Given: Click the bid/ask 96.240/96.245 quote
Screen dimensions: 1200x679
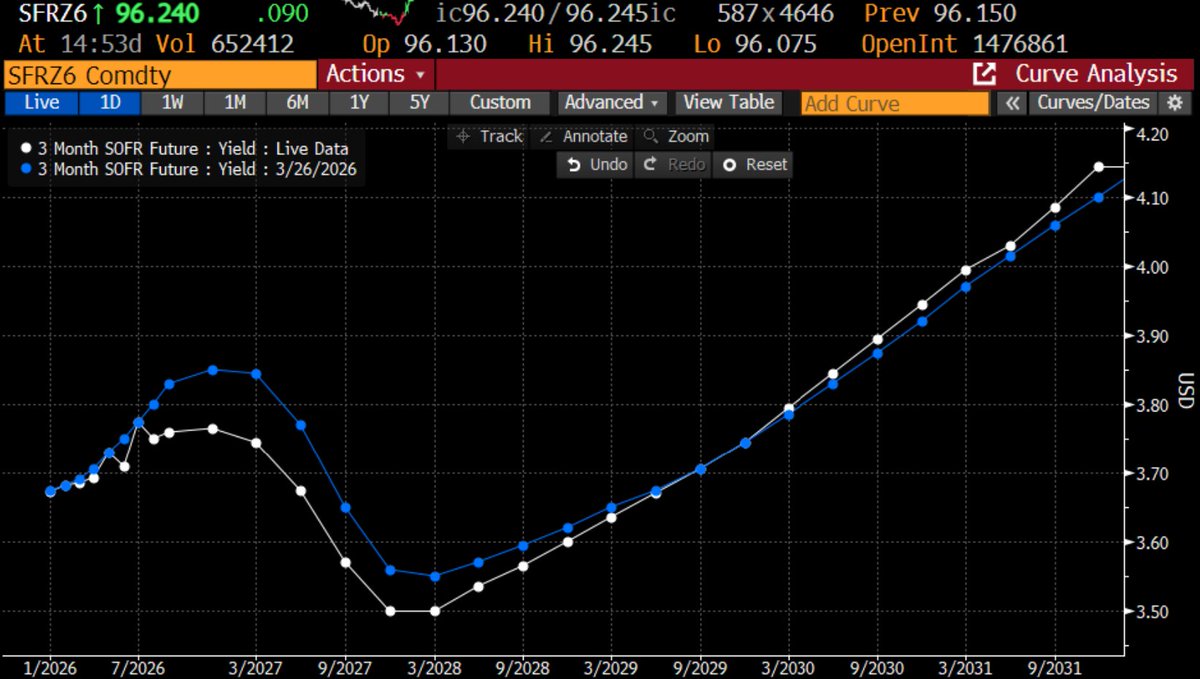Looking at the screenshot, I should [x=557, y=13].
